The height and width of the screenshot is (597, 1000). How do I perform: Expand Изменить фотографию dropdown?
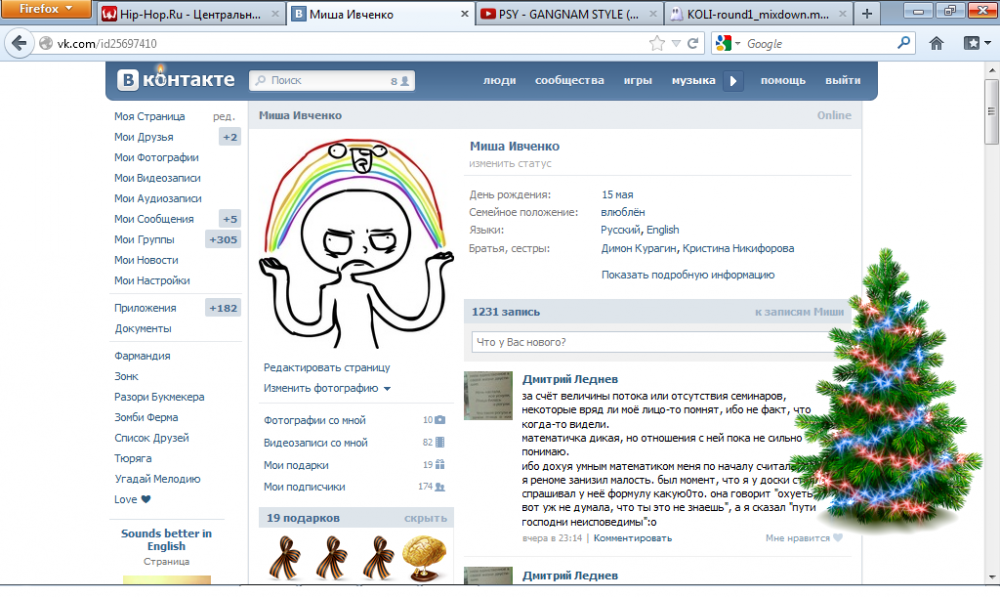387,388
